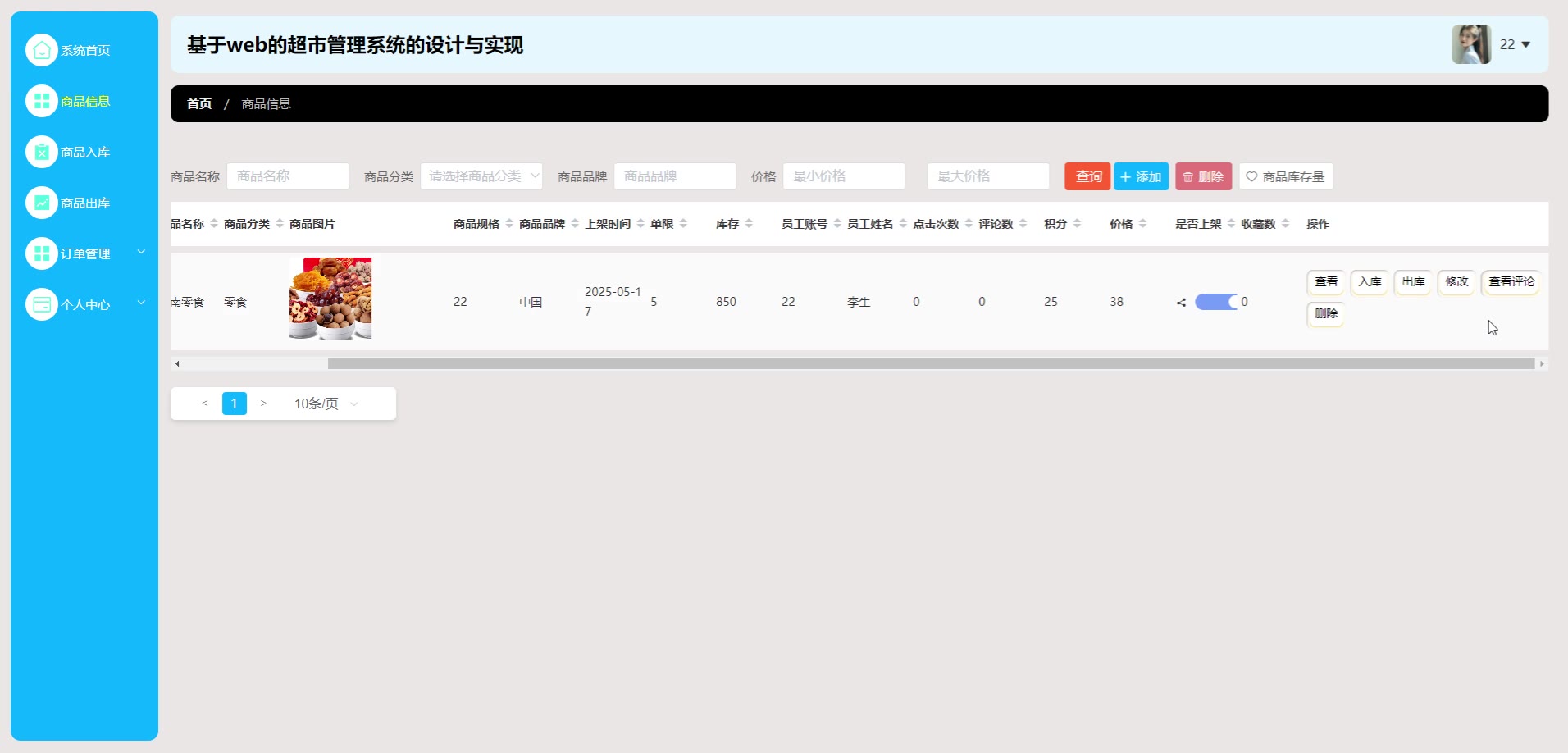Toggle the 是否上架 switch for 零食 row

[1216, 302]
